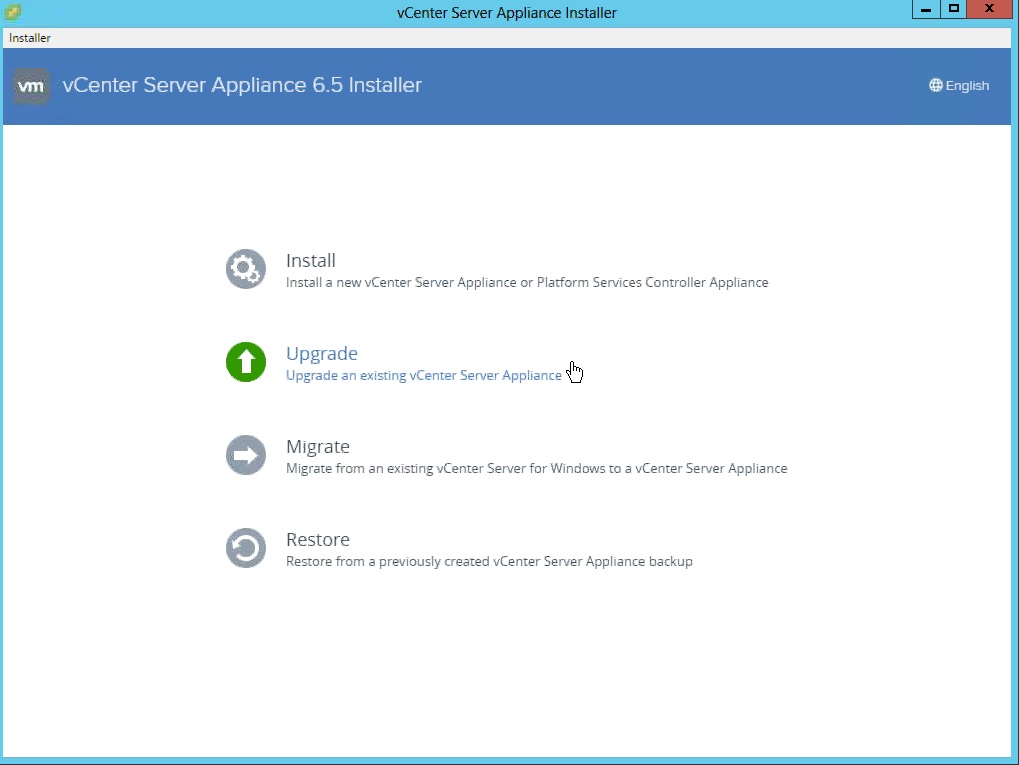Open the Installer menu

coord(30,38)
